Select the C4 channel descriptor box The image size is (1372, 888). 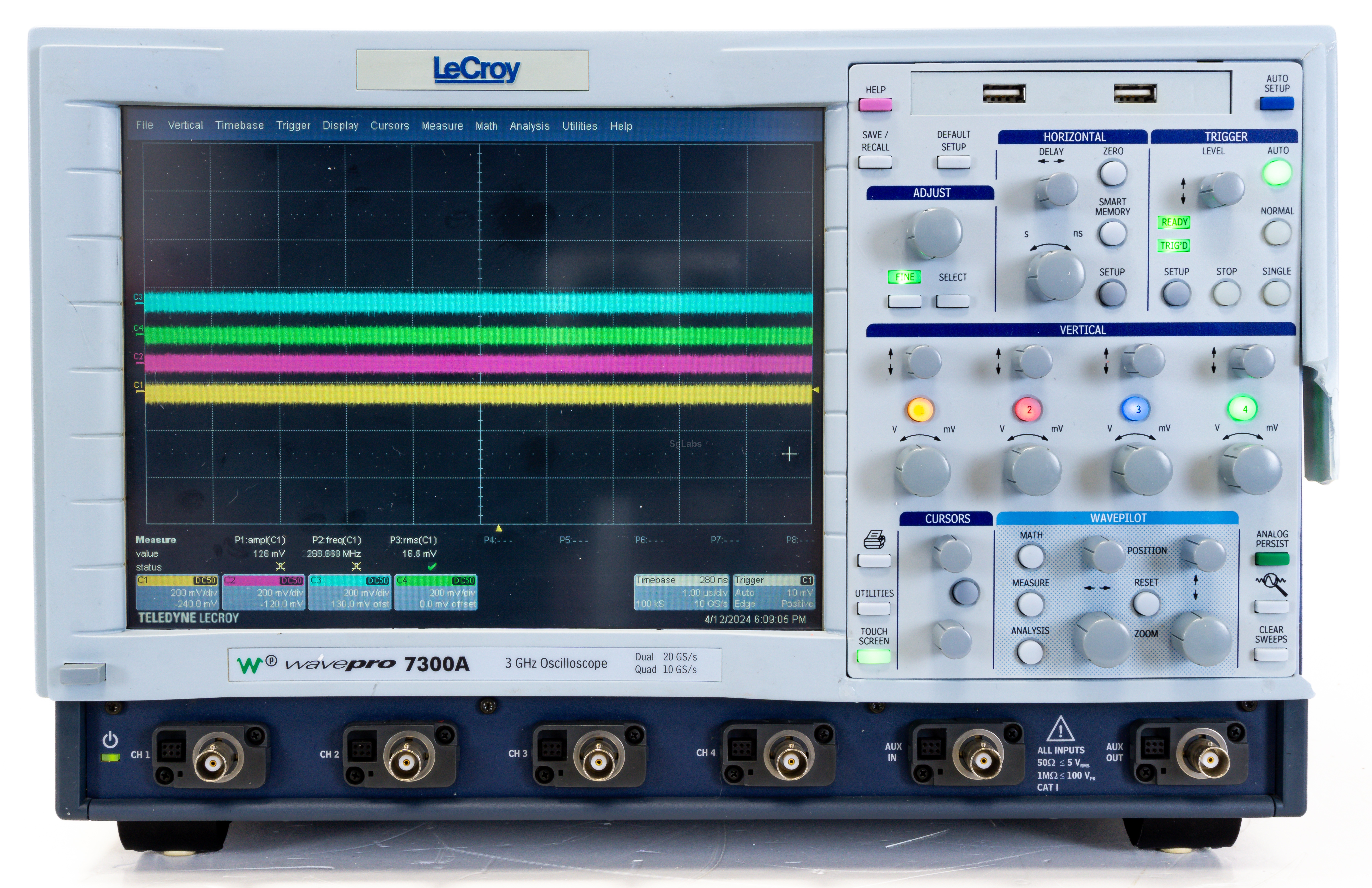coord(436,592)
